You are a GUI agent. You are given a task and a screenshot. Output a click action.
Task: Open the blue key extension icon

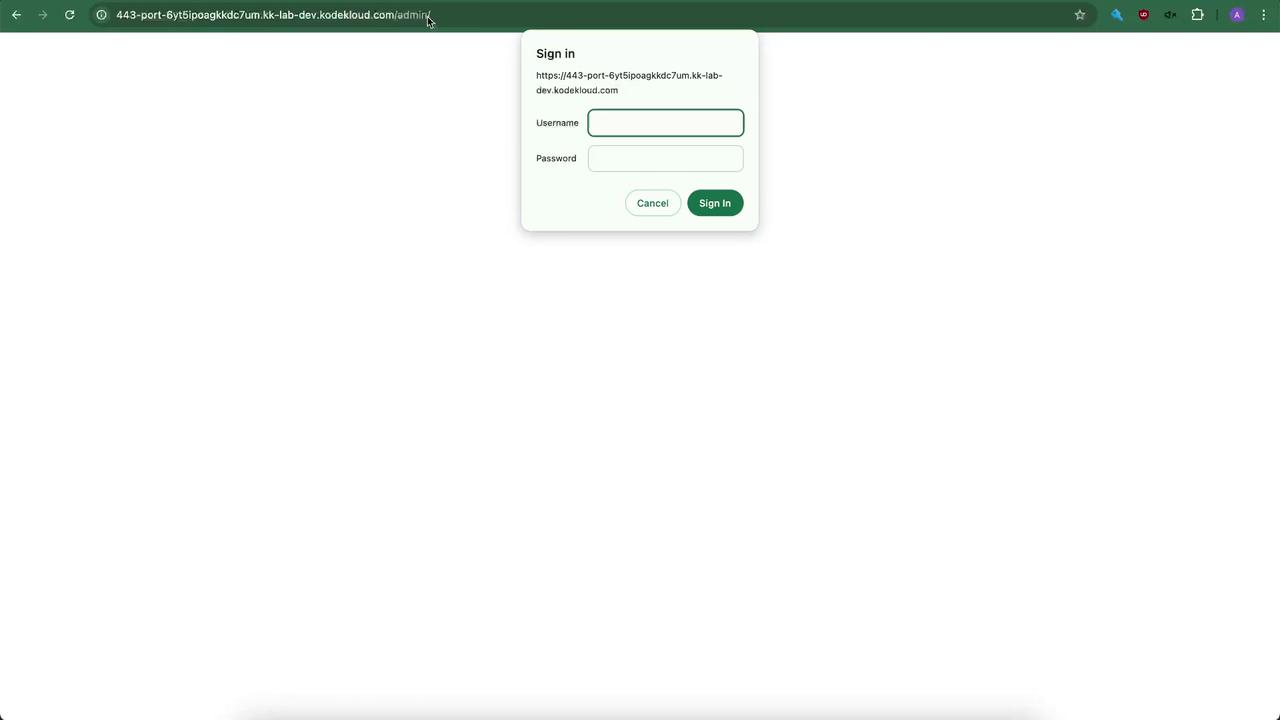coord(1117,15)
